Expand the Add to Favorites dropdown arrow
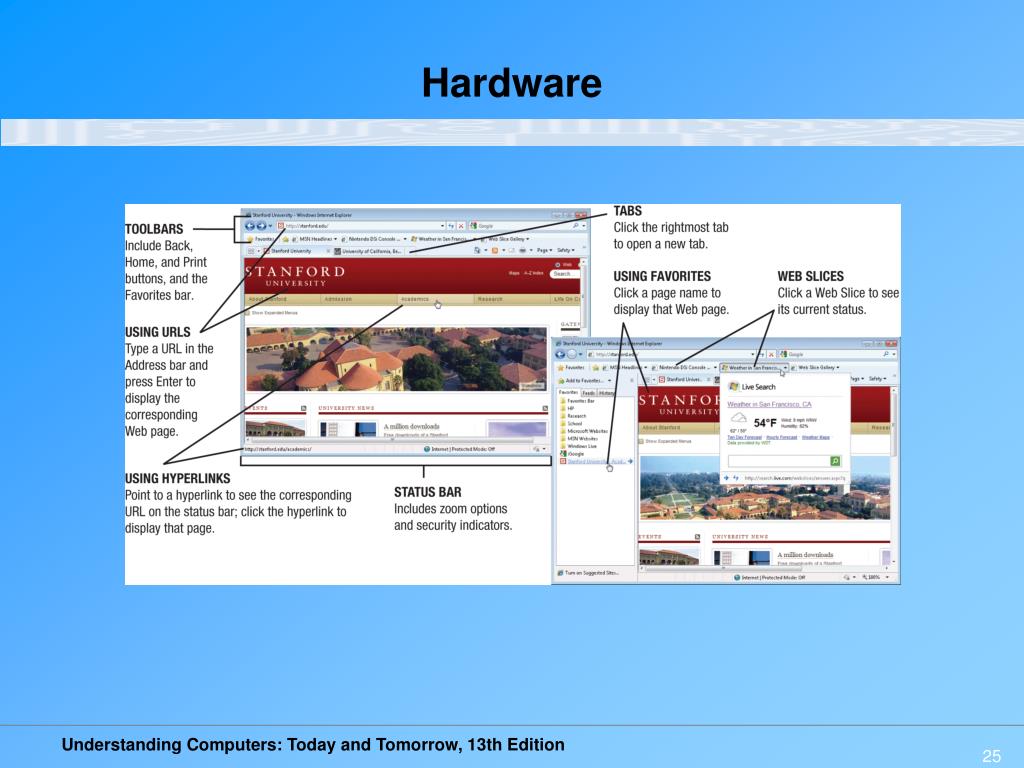The image size is (1024, 768). click(610, 380)
